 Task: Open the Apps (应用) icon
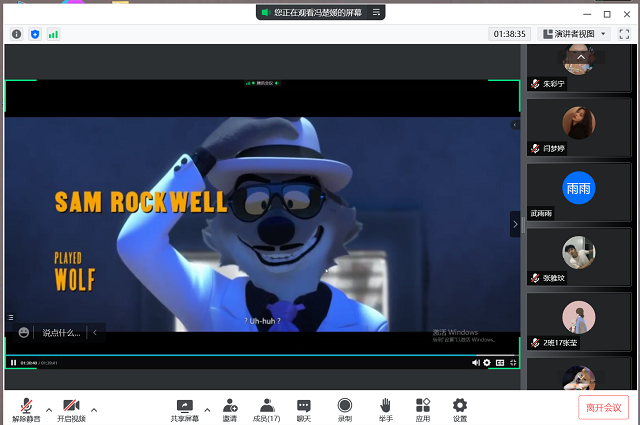(423, 407)
